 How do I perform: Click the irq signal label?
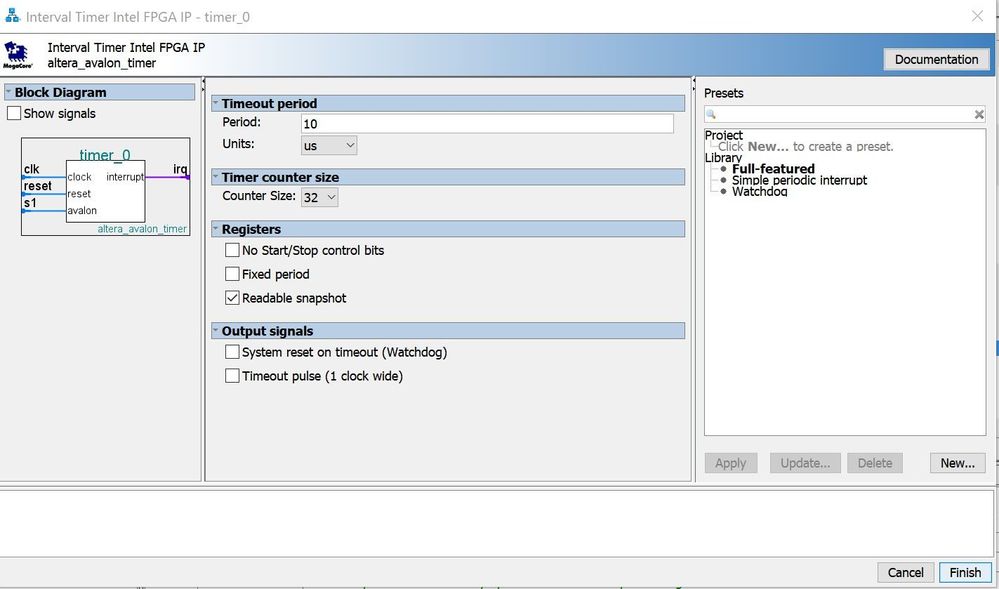pyautogui.click(x=180, y=169)
